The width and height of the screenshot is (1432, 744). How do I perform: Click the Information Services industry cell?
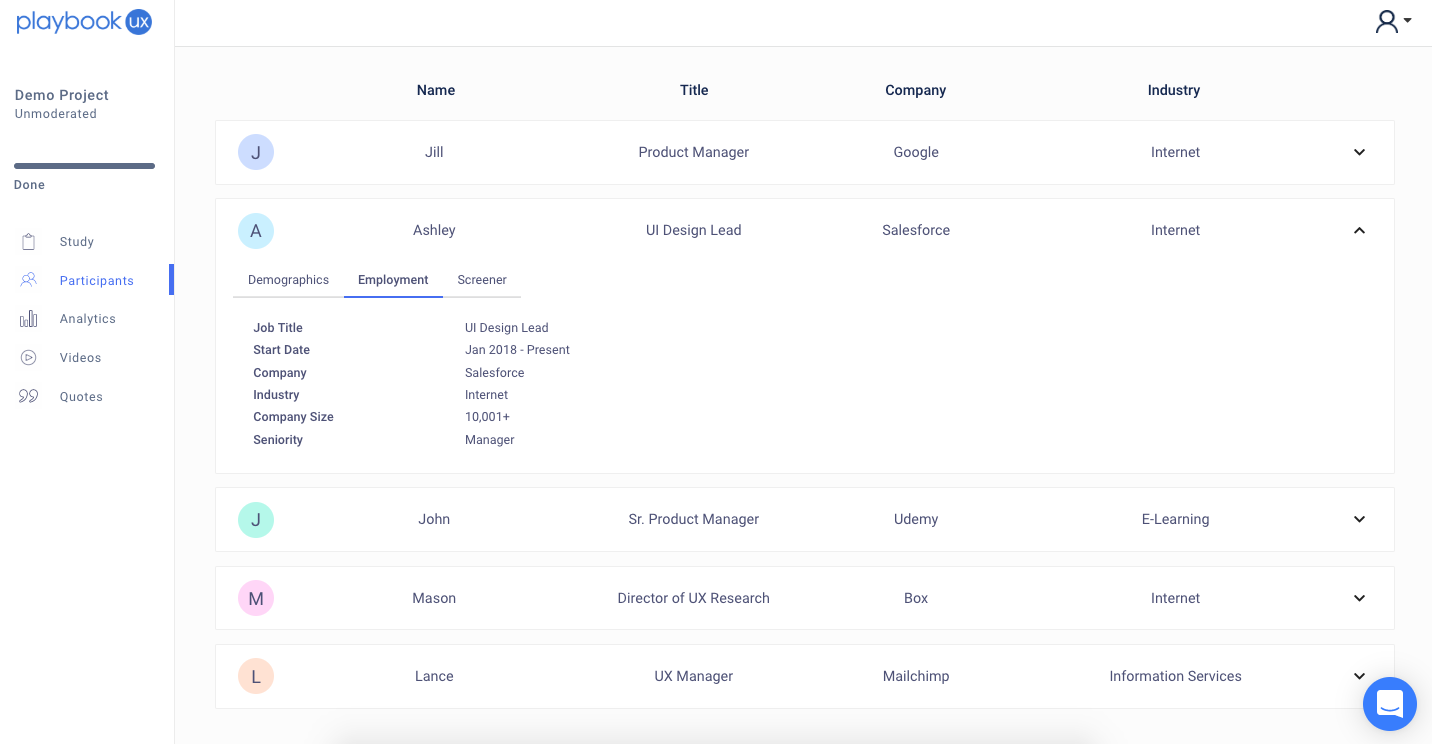(1175, 676)
